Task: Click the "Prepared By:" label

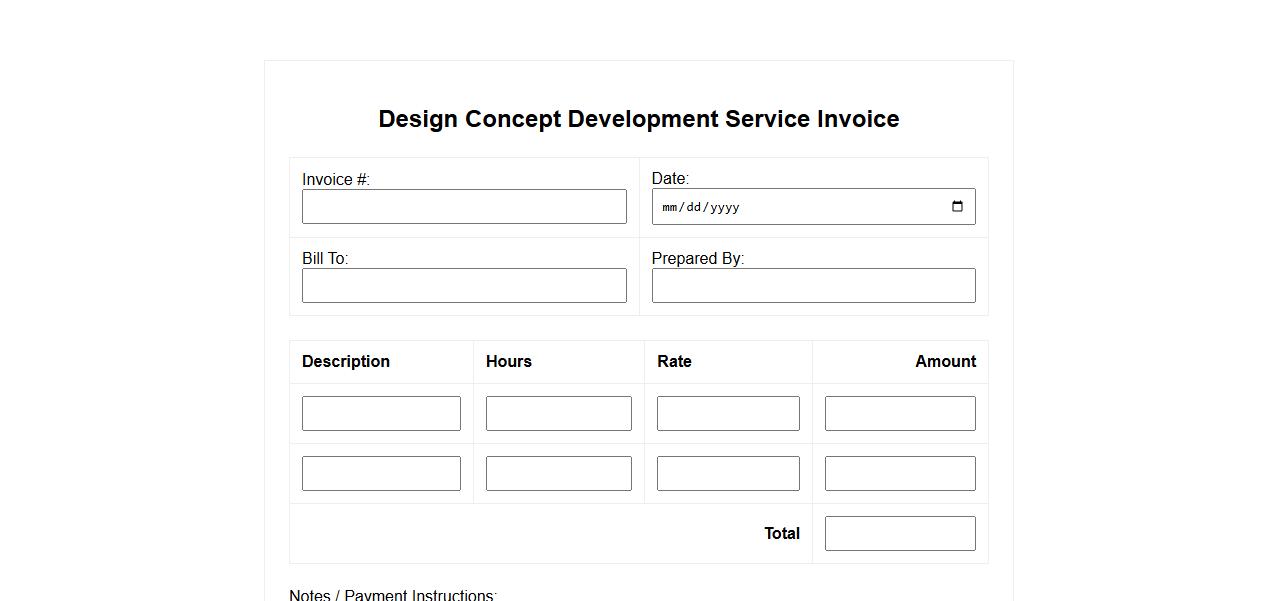Action: [697, 259]
